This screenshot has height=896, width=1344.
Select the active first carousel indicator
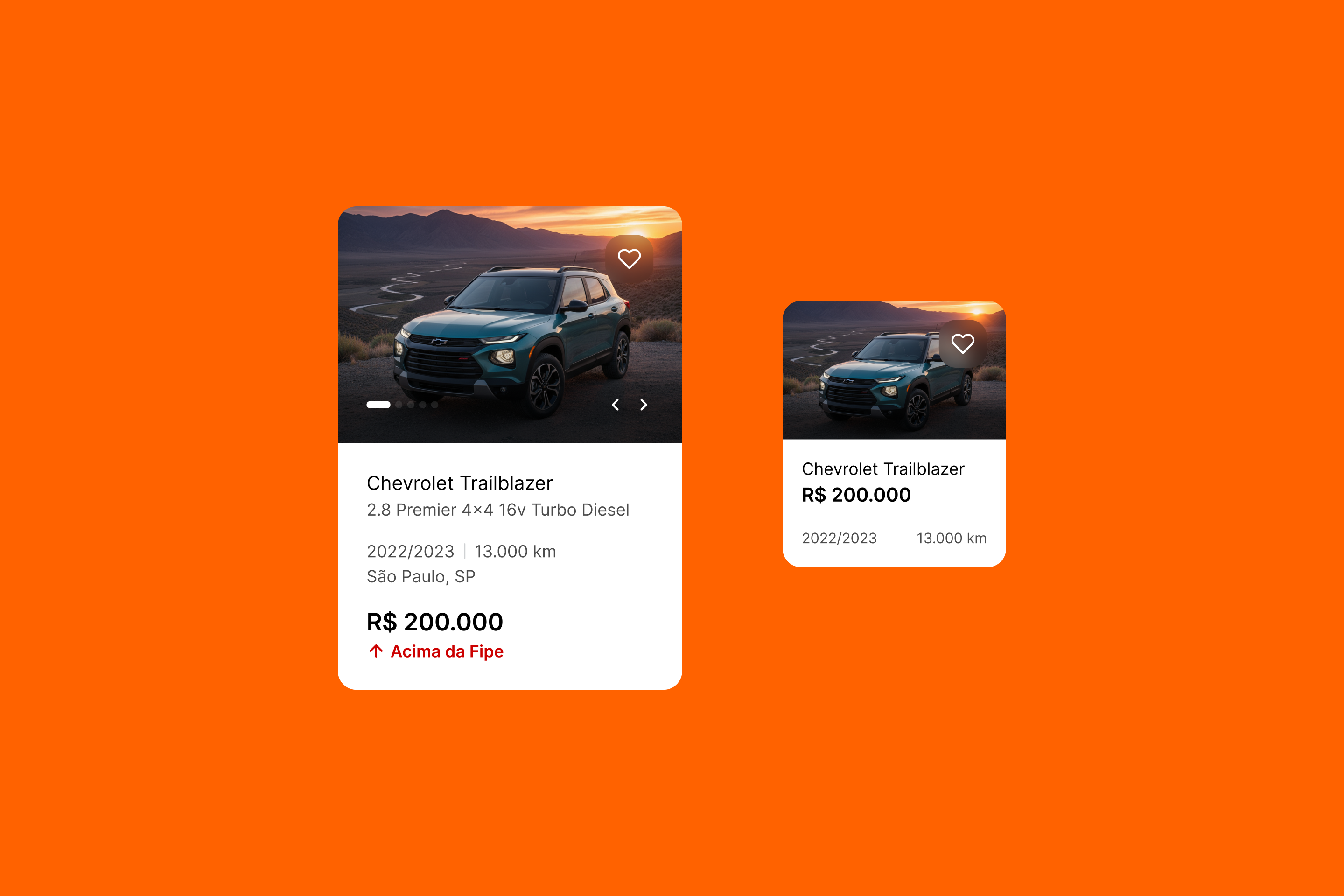378,405
